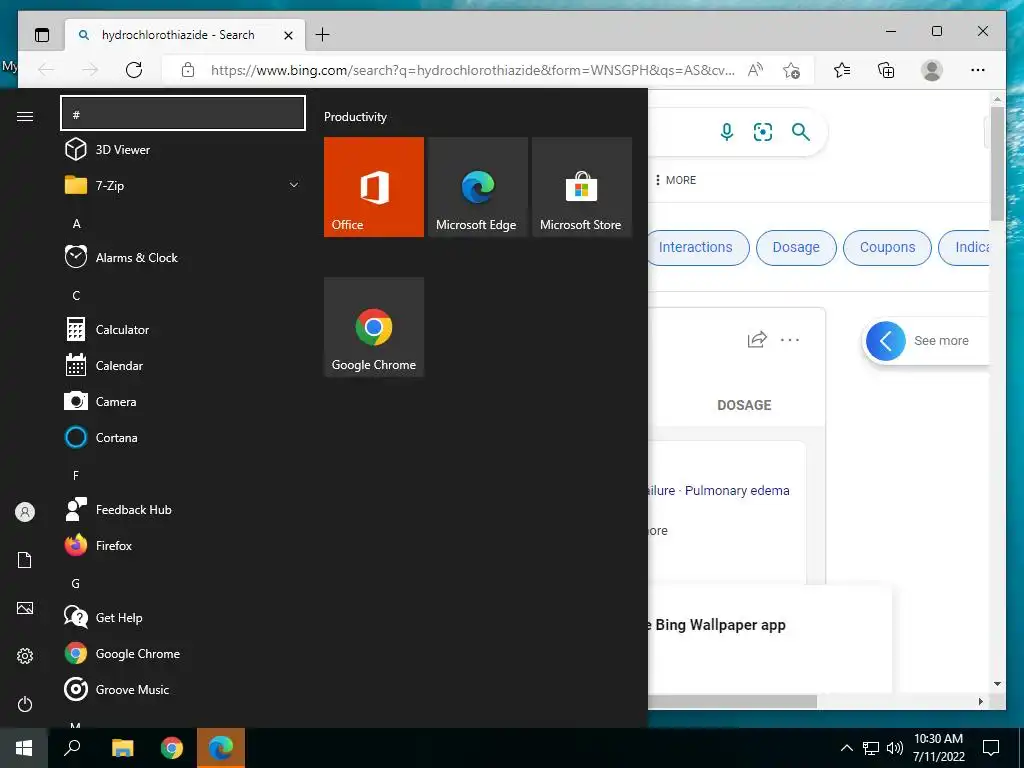Close the hydrochlorothiazide search tab
Screen dimensions: 1024x768
289,35
